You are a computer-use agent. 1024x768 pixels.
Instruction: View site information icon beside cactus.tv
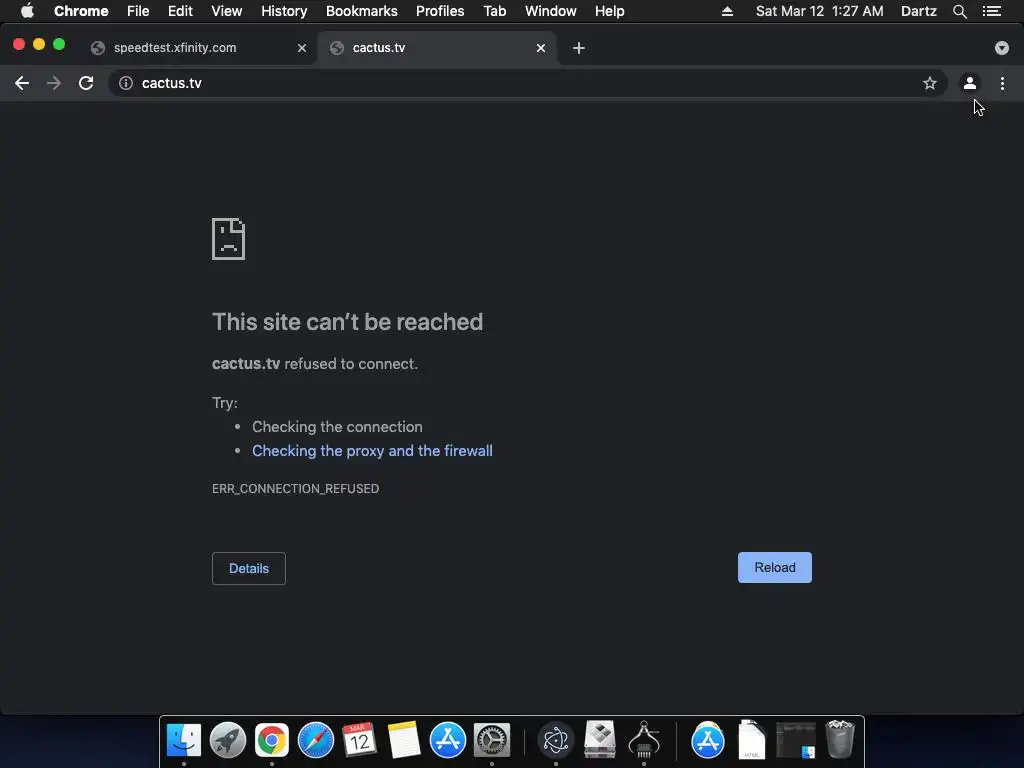(126, 83)
